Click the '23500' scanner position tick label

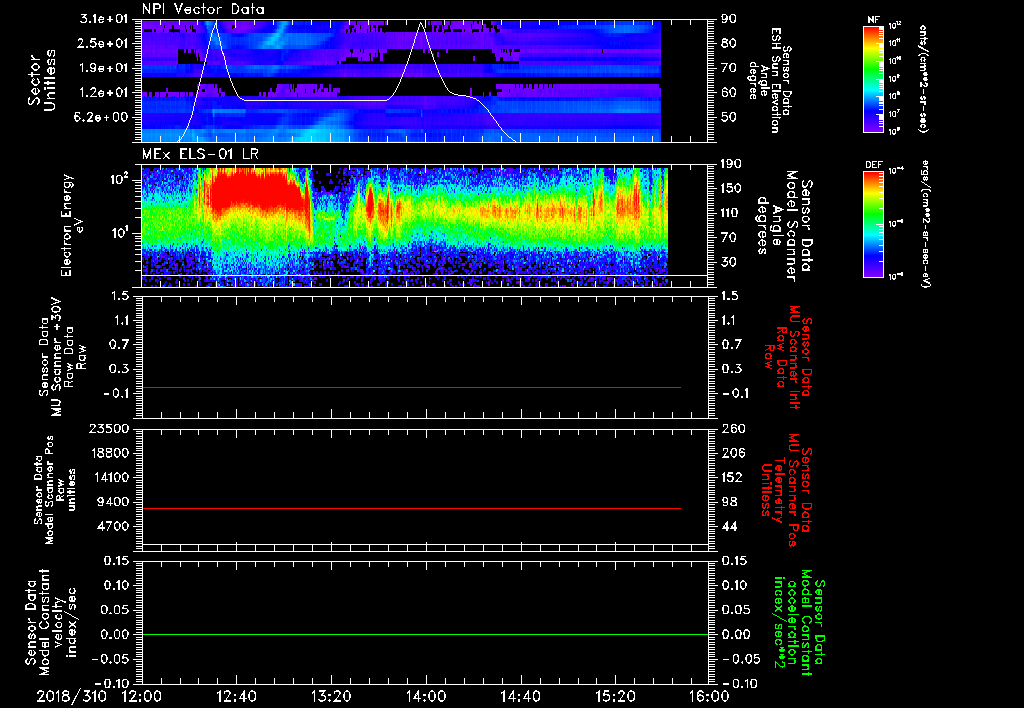pyautogui.click(x=109, y=428)
